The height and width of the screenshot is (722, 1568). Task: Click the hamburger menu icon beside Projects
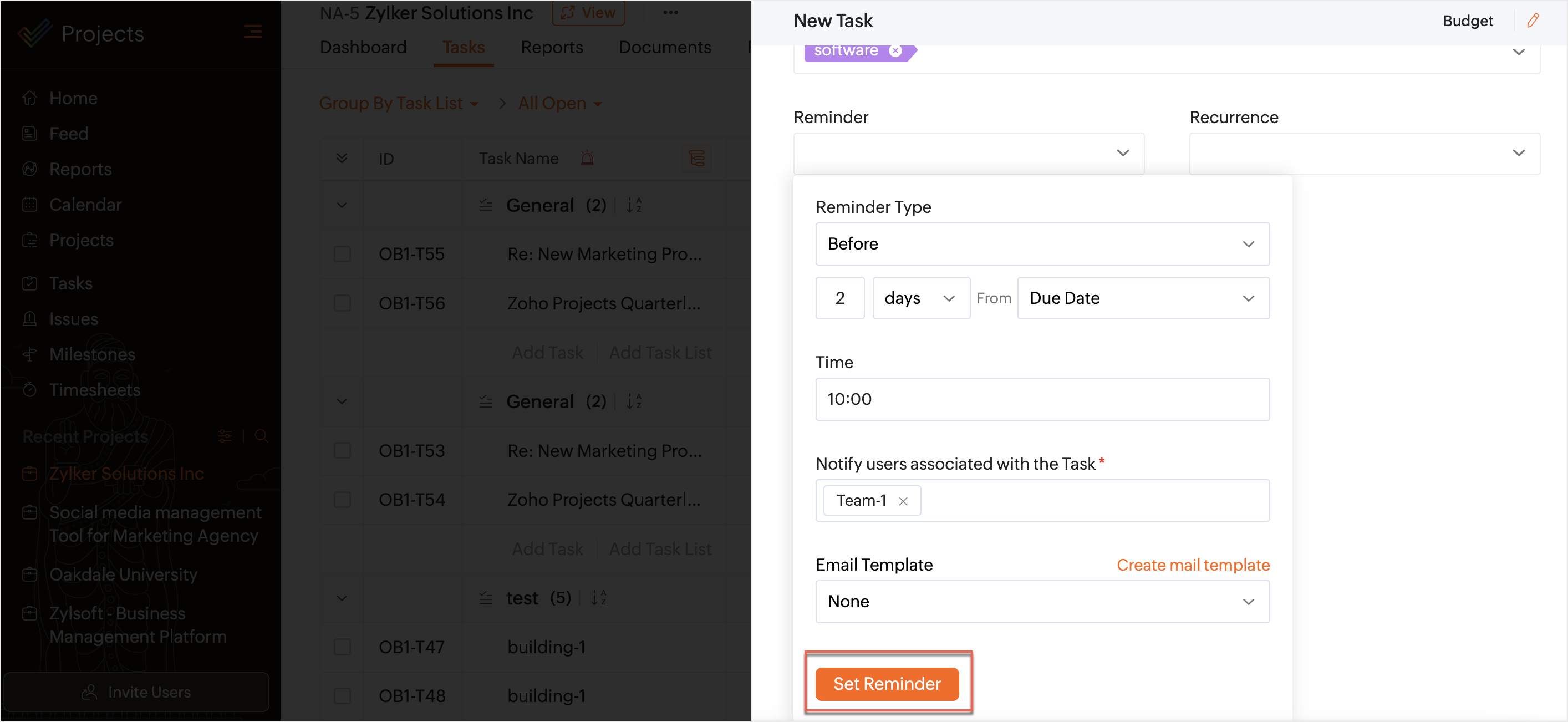[x=253, y=32]
